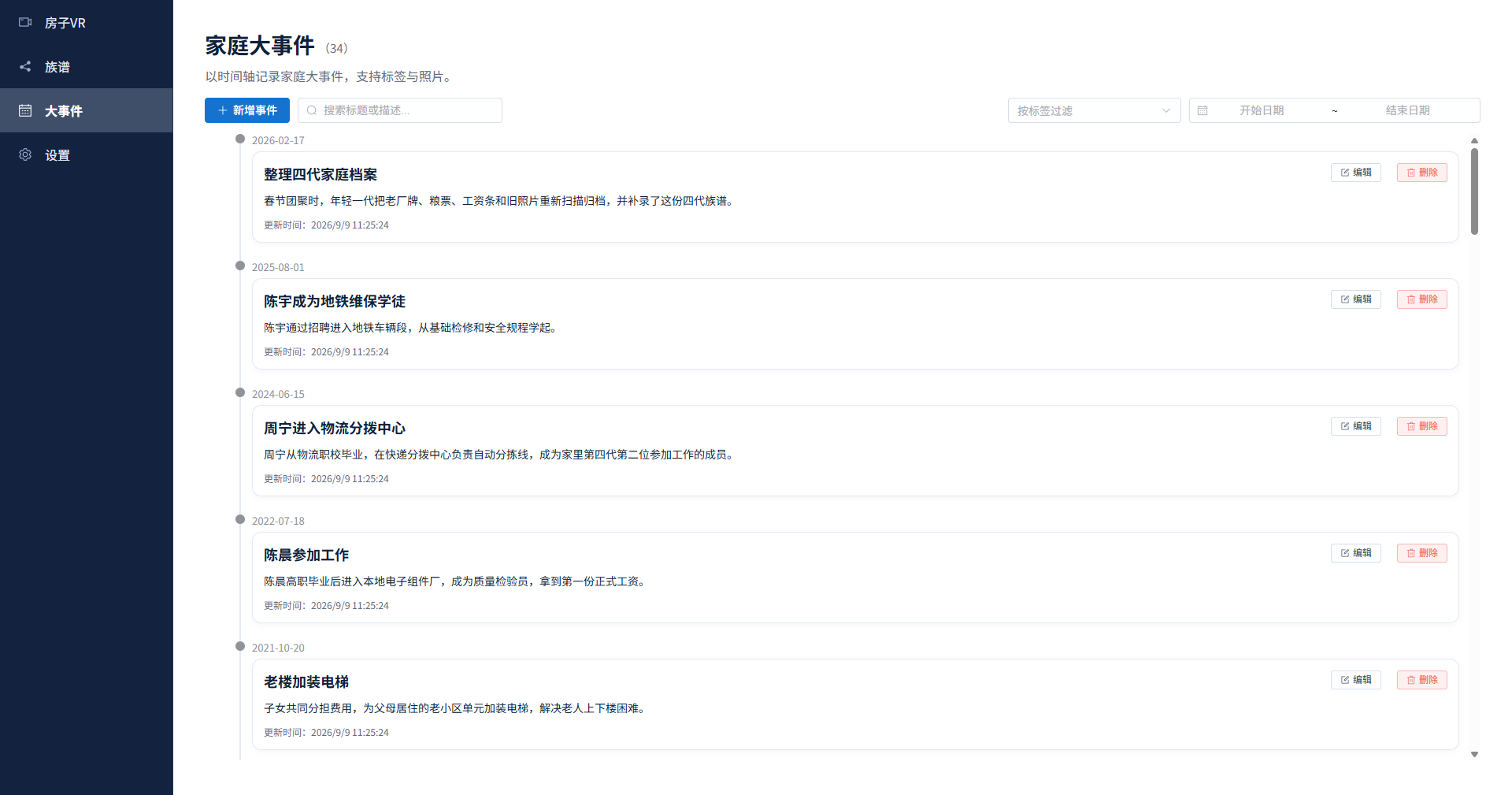Viewport: 1512px width, 795px height.
Task: Click the scrollbar up arrow
Action: point(1474,141)
